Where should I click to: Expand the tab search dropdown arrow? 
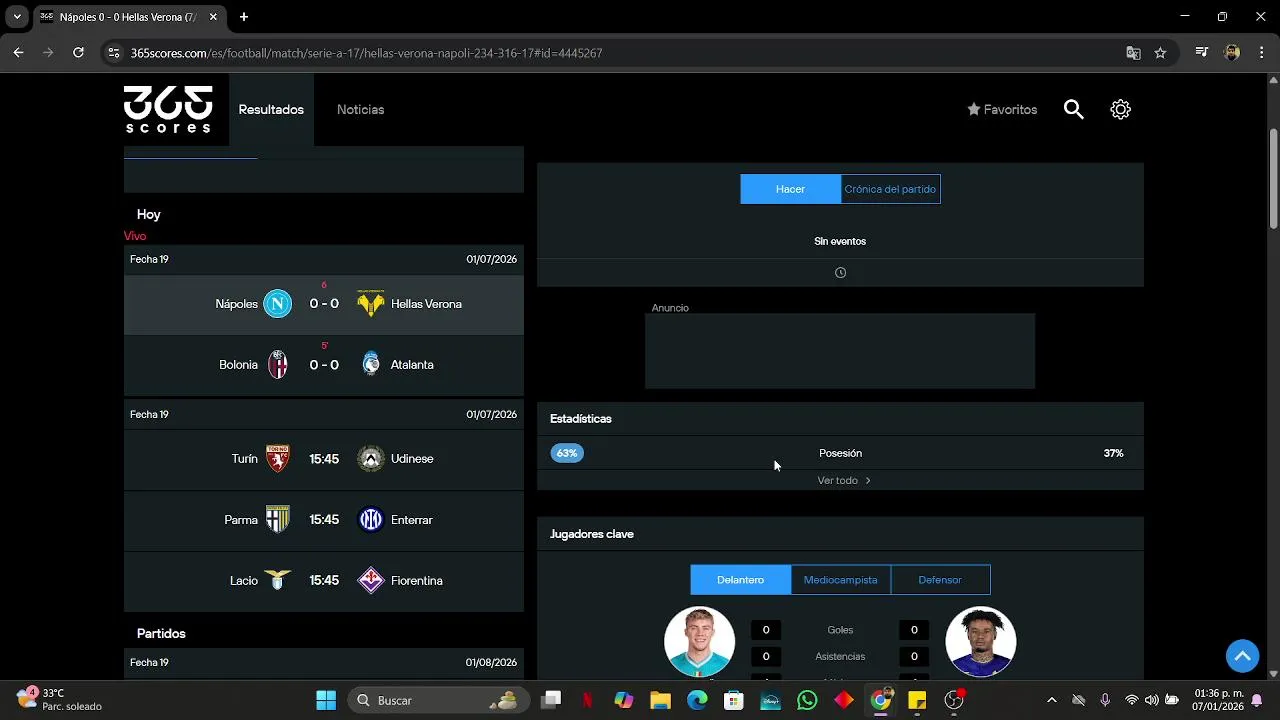click(17, 17)
